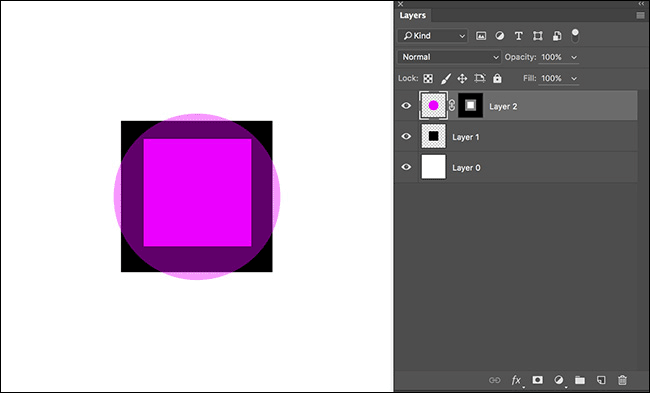Click the bright magenta square on canvas
Screen dimensions: 650x393
point(197,192)
